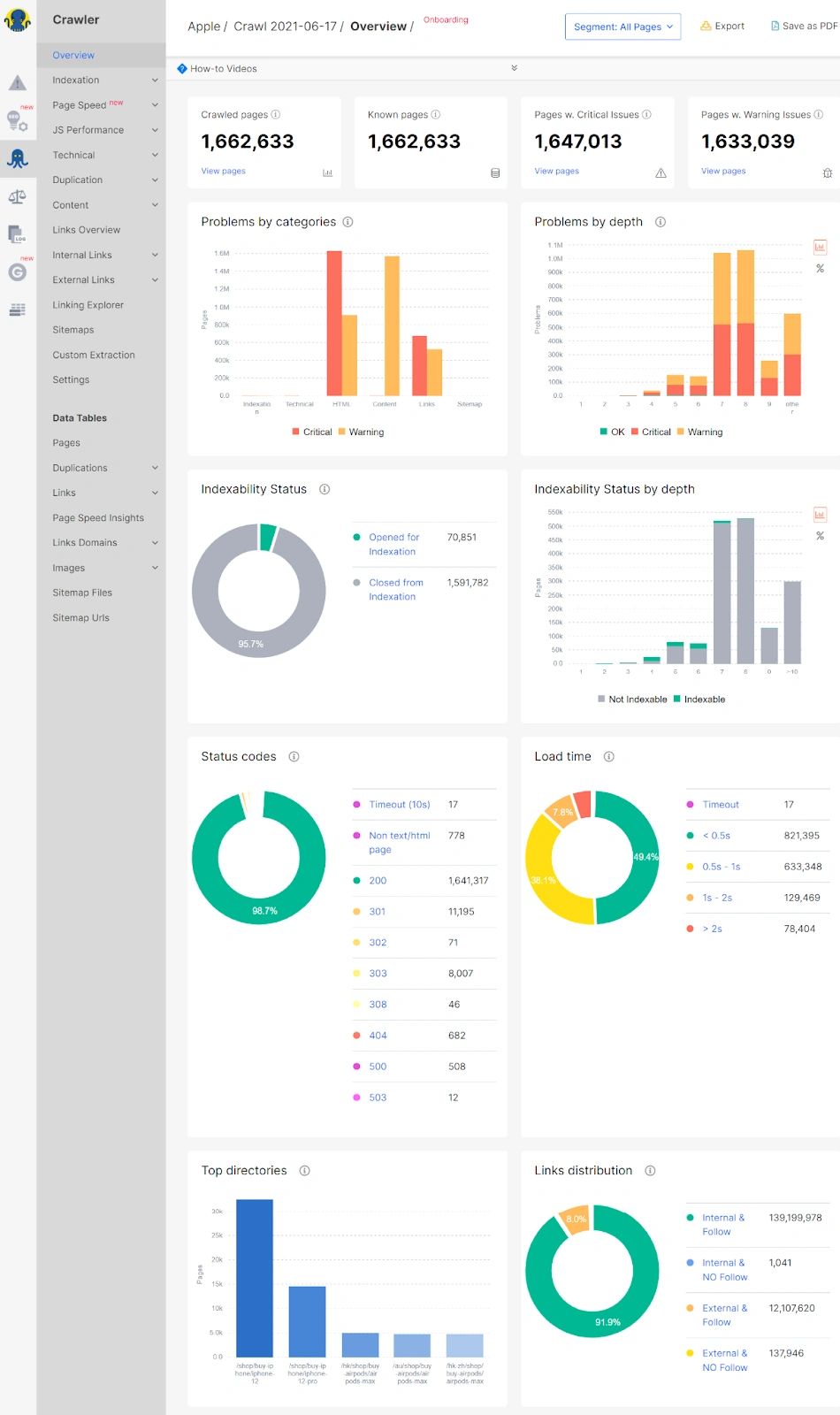Expand the How-to Videos panel

pyautogui.click(x=514, y=68)
